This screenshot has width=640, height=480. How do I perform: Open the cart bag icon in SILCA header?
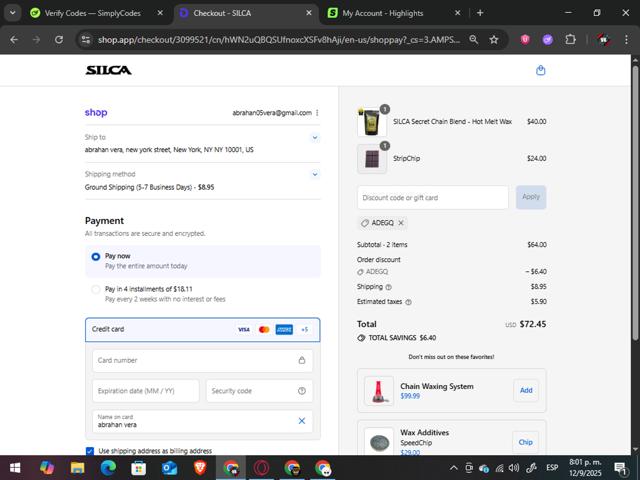(x=540, y=70)
